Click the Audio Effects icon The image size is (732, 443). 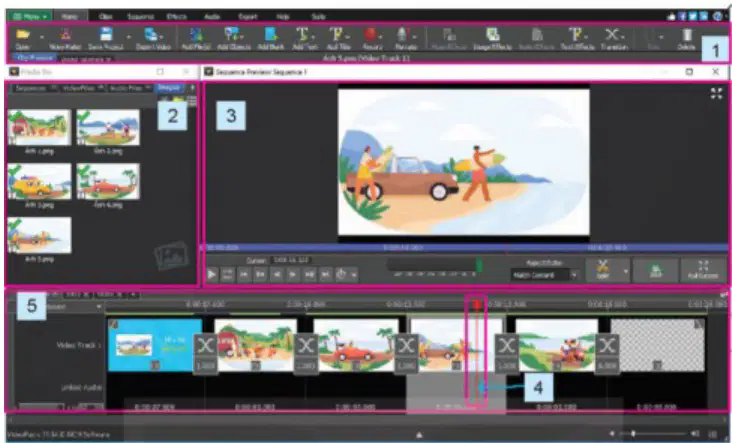click(x=537, y=35)
